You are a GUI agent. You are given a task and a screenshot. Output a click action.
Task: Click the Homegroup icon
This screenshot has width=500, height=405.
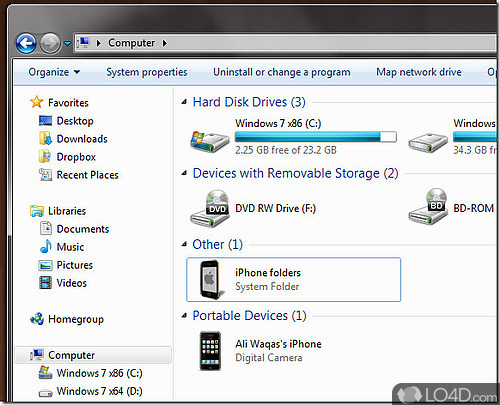(37, 319)
